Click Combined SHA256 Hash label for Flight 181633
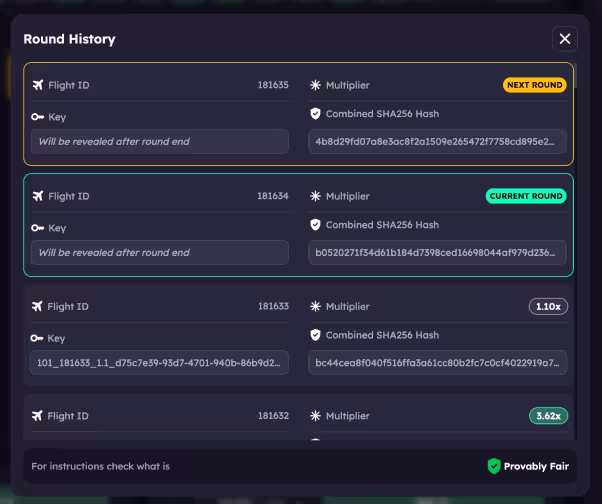Viewport: 602px width, 504px height. point(382,335)
